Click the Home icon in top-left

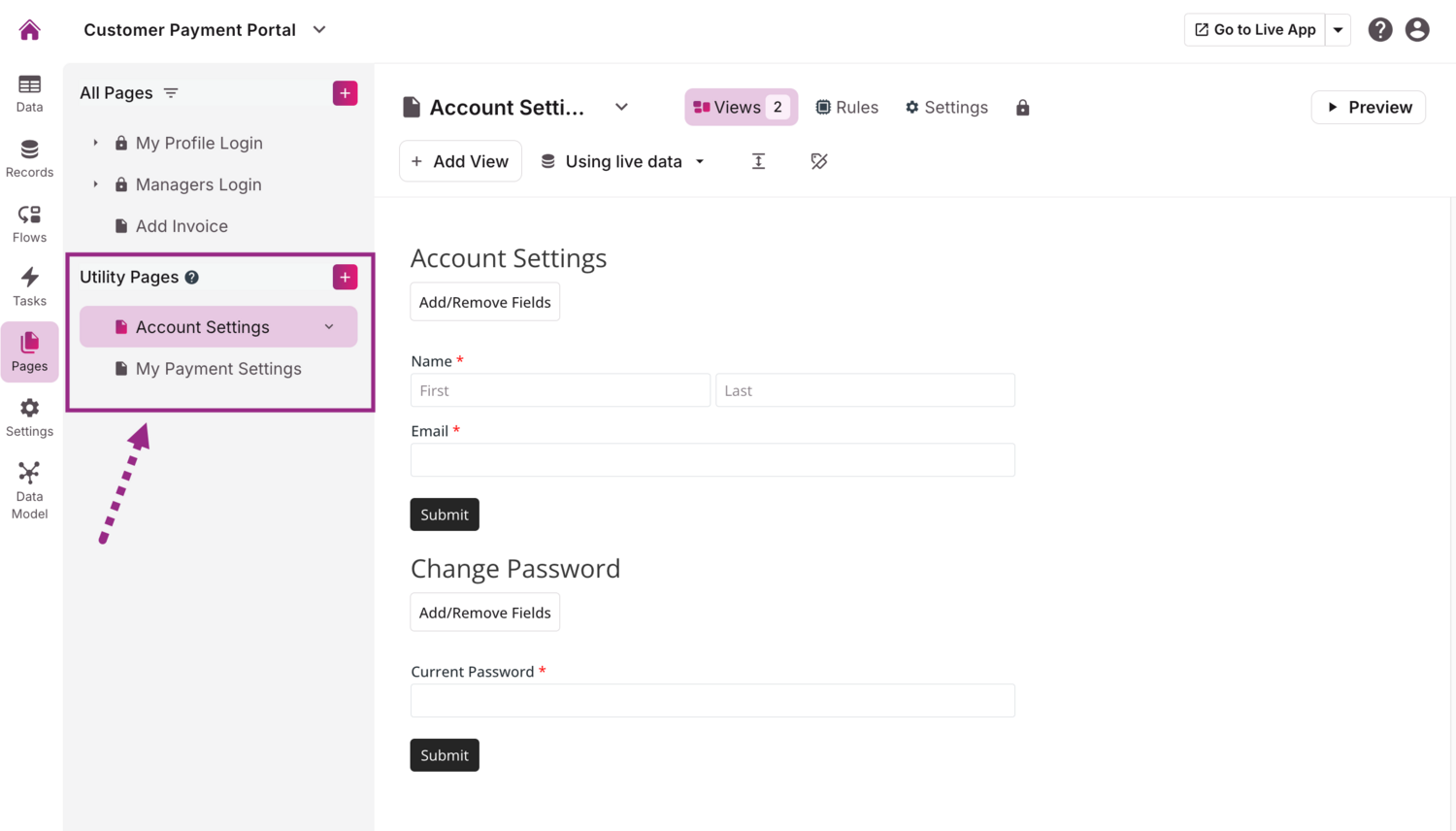tap(30, 30)
